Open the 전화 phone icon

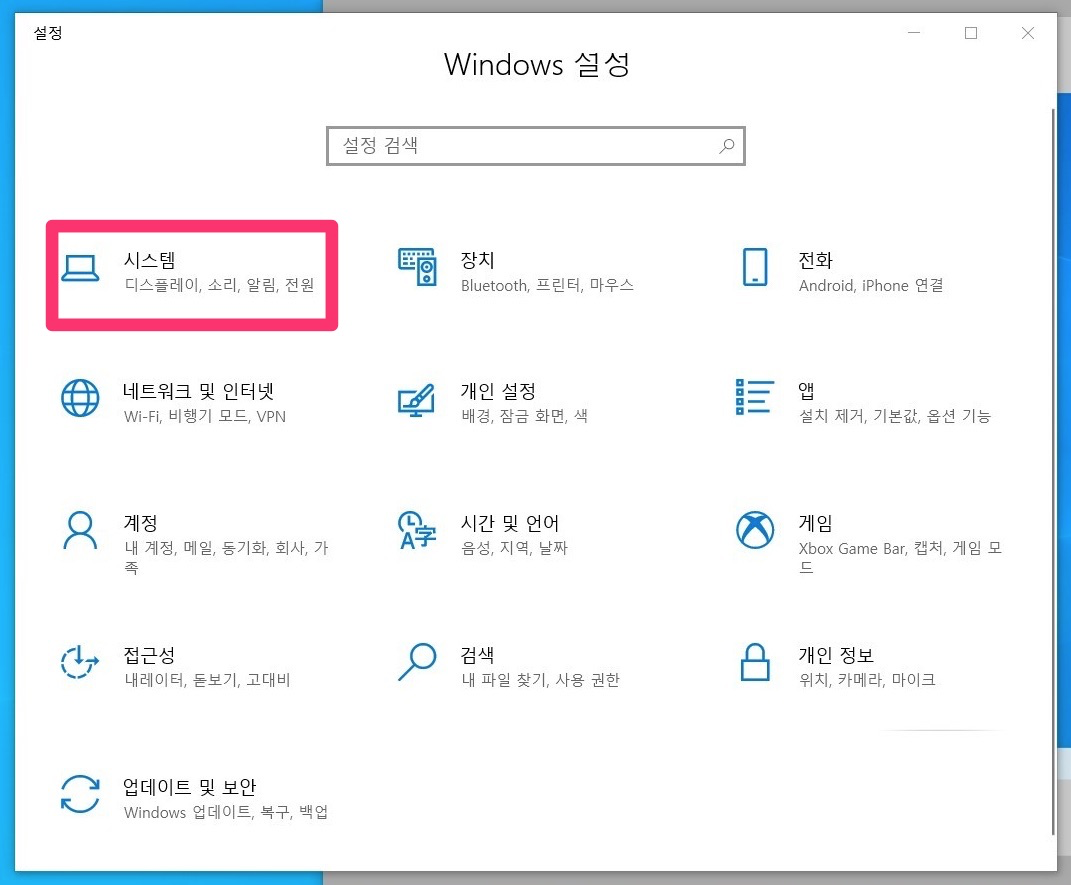click(x=755, y=267)
